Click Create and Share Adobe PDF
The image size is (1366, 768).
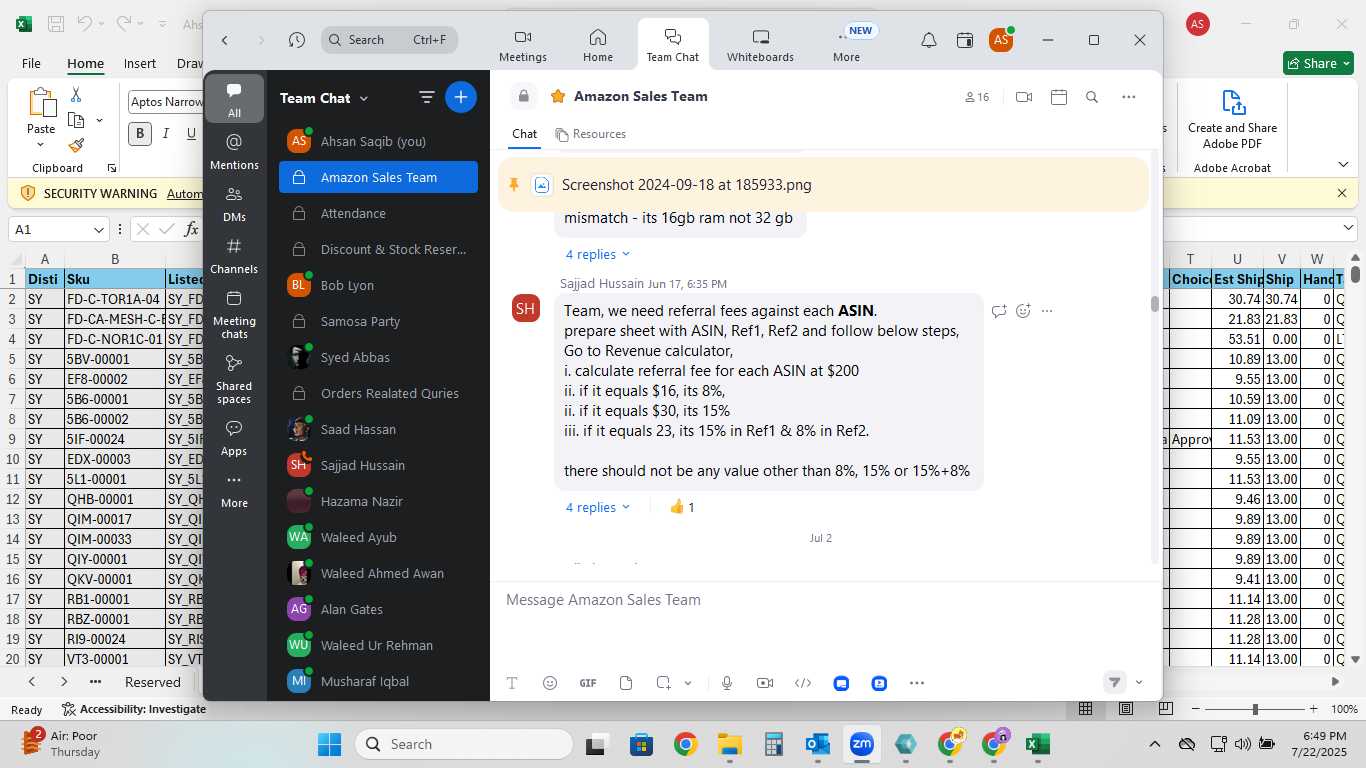[1232, 118]
